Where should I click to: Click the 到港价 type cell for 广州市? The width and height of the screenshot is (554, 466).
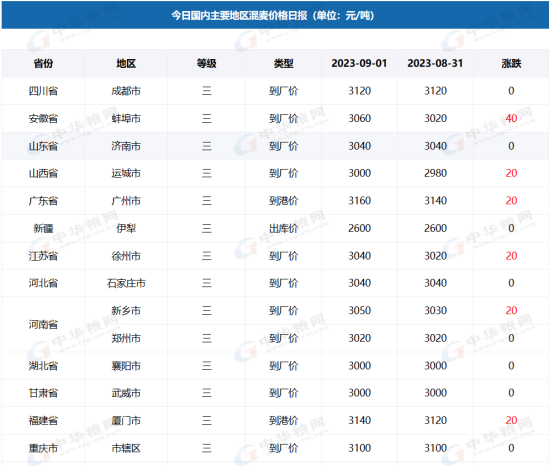[284, 201]
